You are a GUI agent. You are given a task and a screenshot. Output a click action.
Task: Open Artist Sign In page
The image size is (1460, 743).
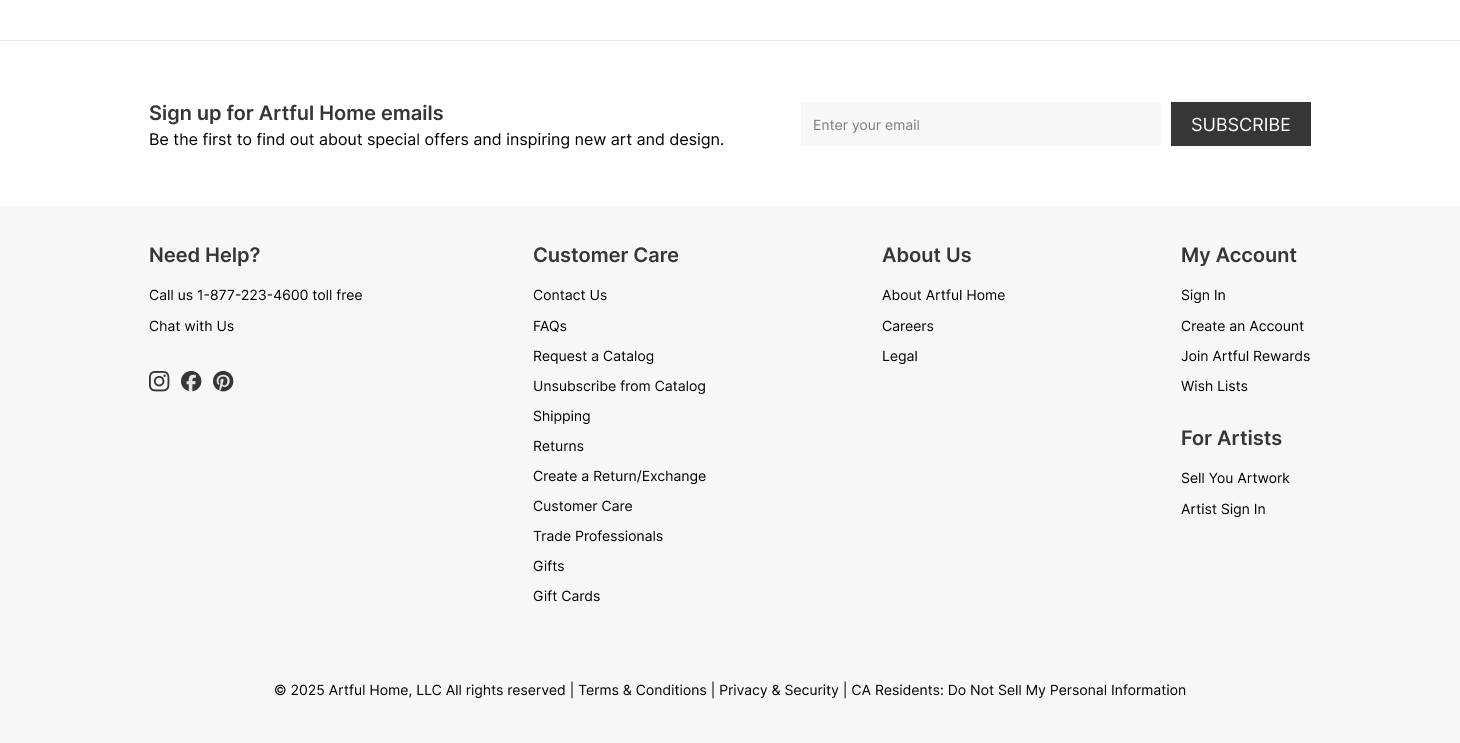pyautogui.click(x=1223, y=509)
